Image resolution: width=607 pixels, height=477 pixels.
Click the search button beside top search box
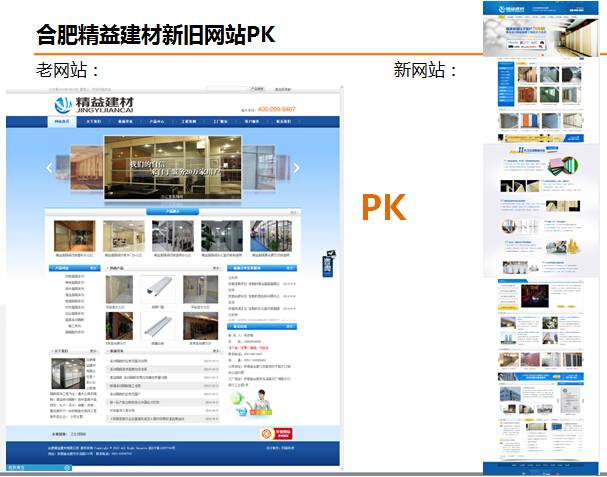[x=283, y=89]
